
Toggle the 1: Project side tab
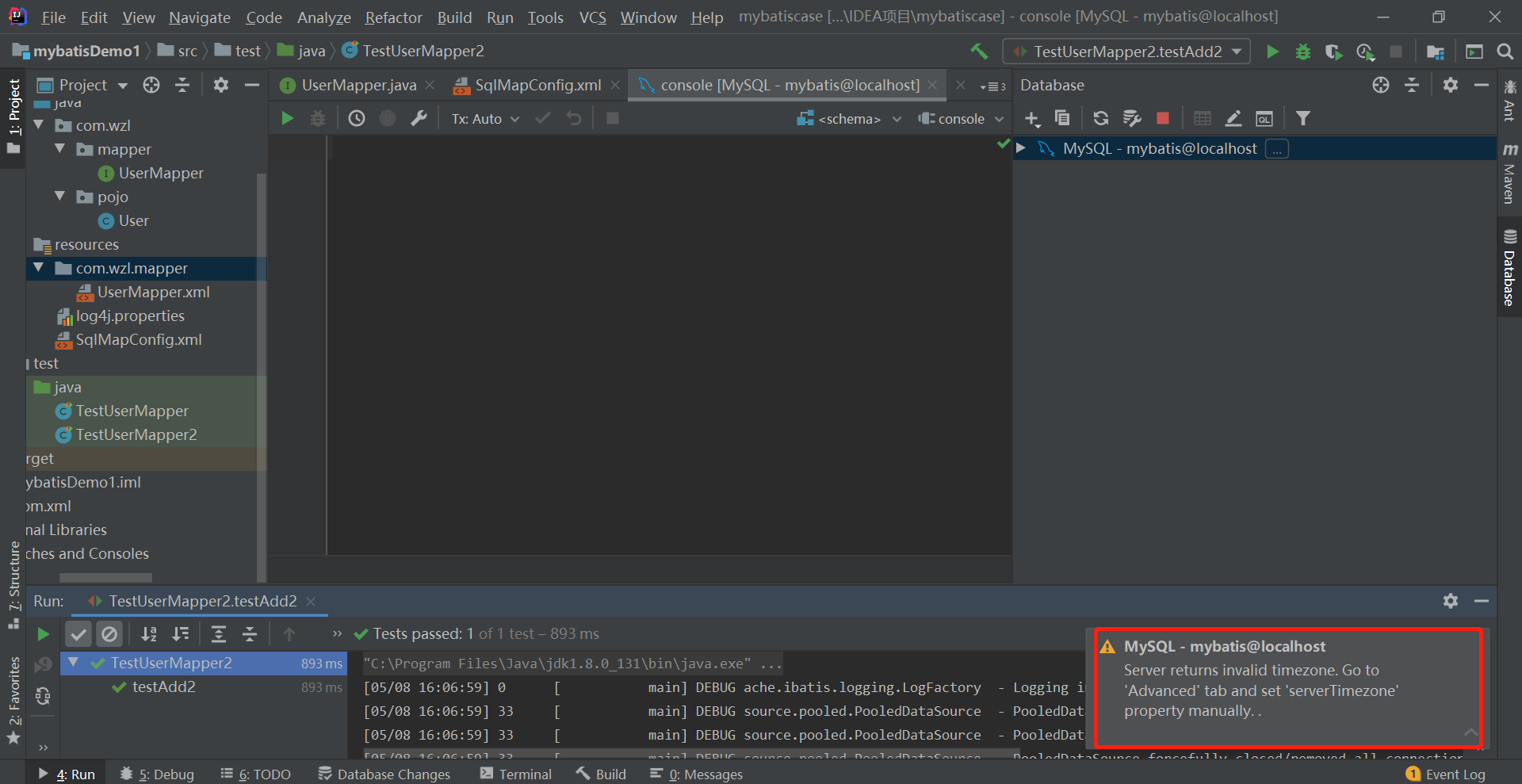[13, 116]
